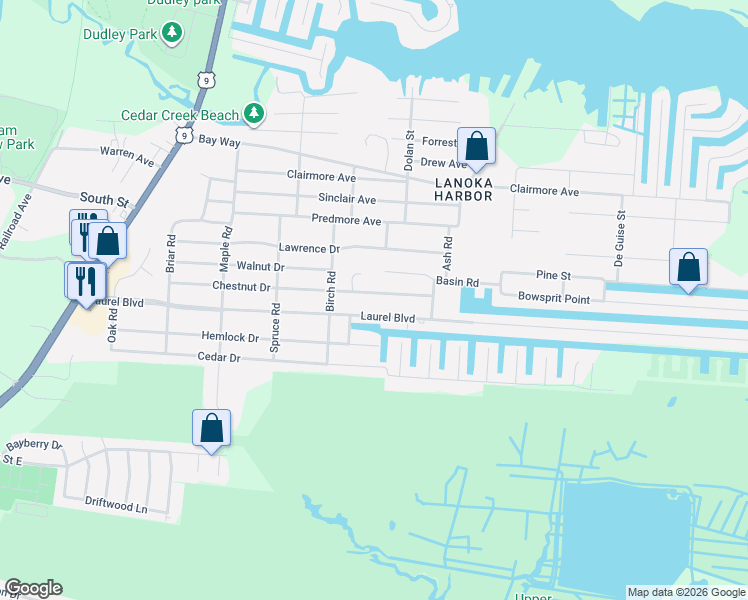Click the Railroad Ave street label
Viewport: 748px width, 600px height.
pos(16,222)
